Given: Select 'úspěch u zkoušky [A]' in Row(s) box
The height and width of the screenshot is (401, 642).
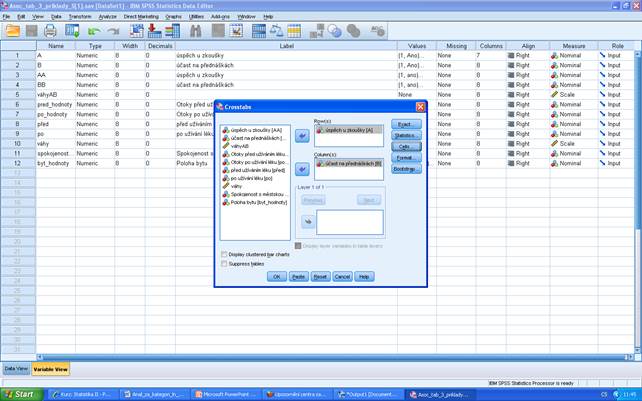Looking at the screenshot, I should [x=349, y=130].
